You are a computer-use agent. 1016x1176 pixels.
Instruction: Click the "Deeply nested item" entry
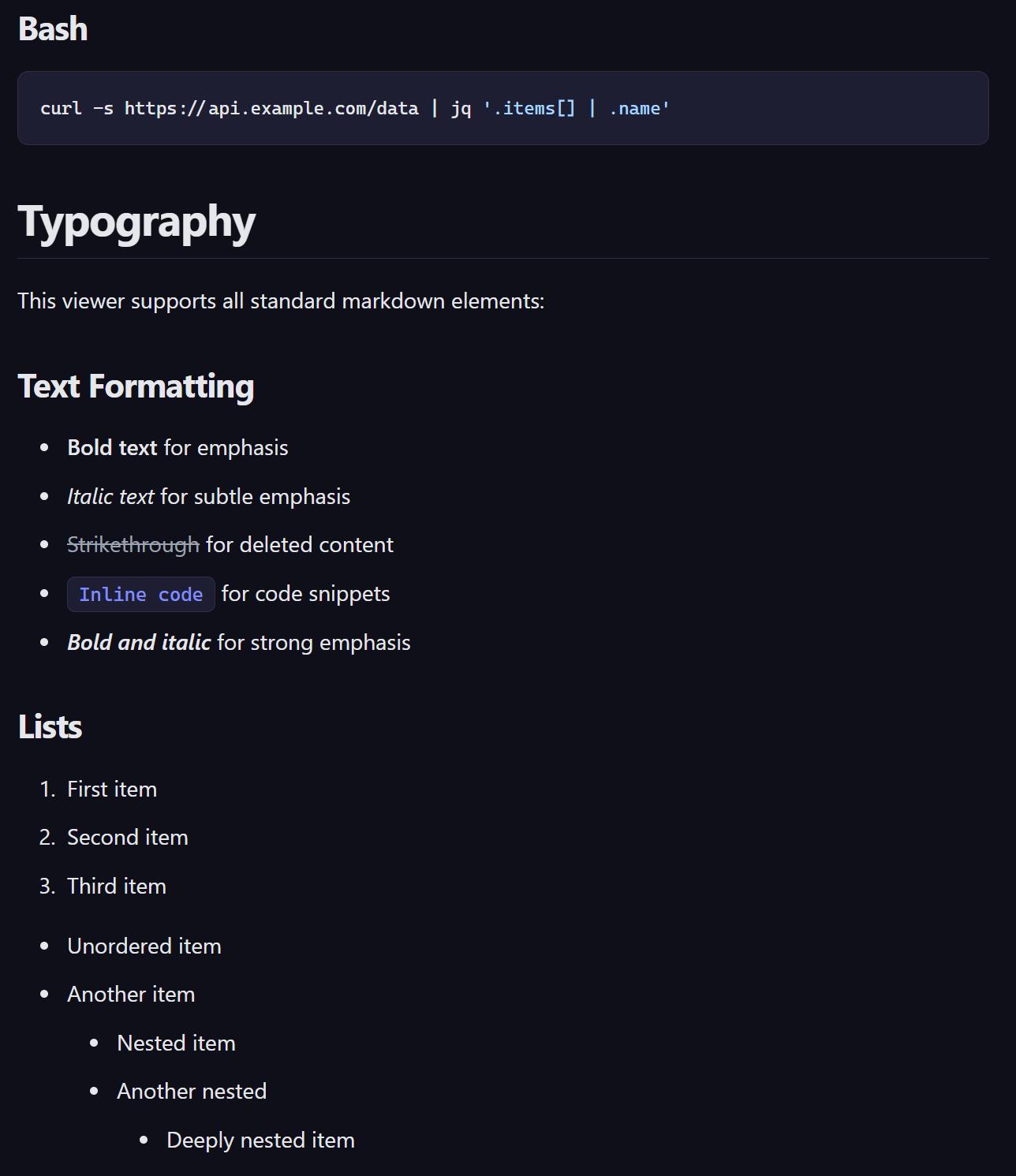click(260, 1141)
